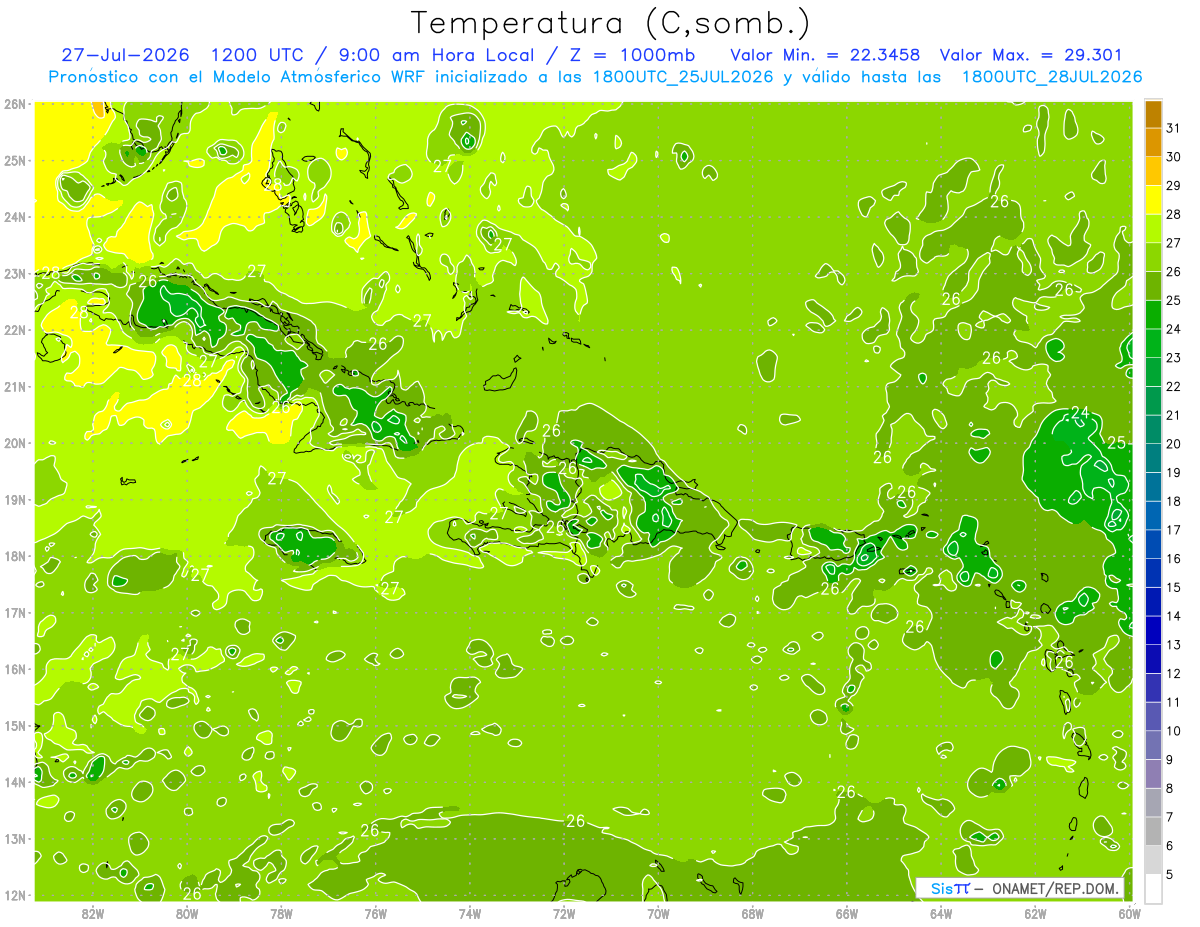This screenshot has height=927, width=1200.
Task: Click the colorbar label "15"
Action: (x=1173, y=588)
